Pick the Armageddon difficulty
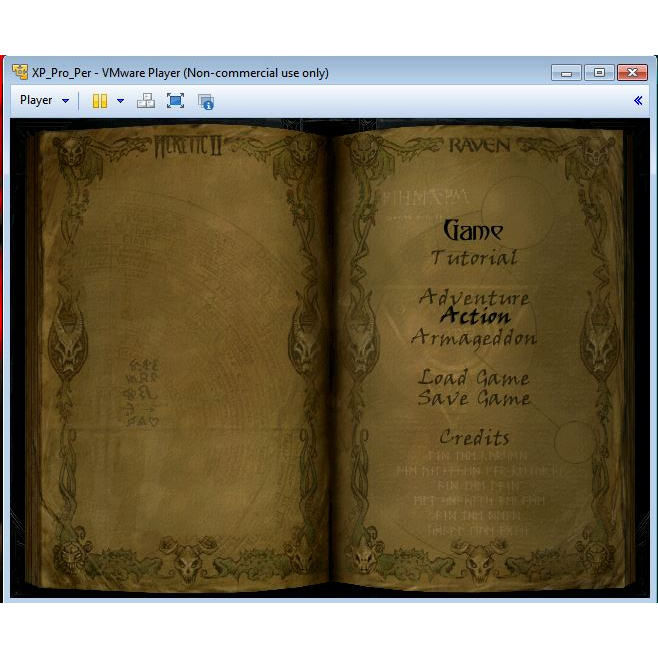The image size is (658, 658). coord(474,338)
